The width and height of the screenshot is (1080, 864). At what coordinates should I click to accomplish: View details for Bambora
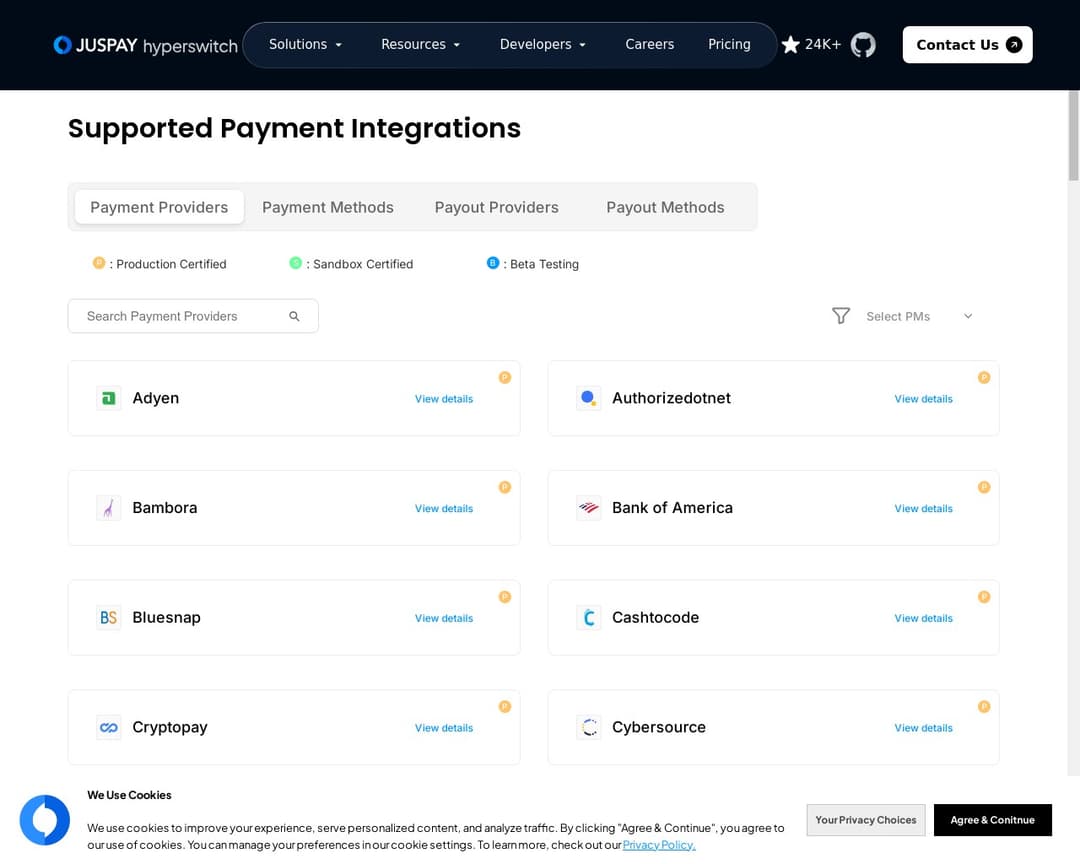point(444,508)
